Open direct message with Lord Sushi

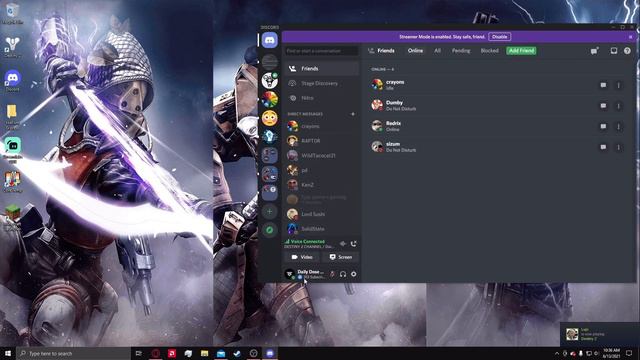322,214
